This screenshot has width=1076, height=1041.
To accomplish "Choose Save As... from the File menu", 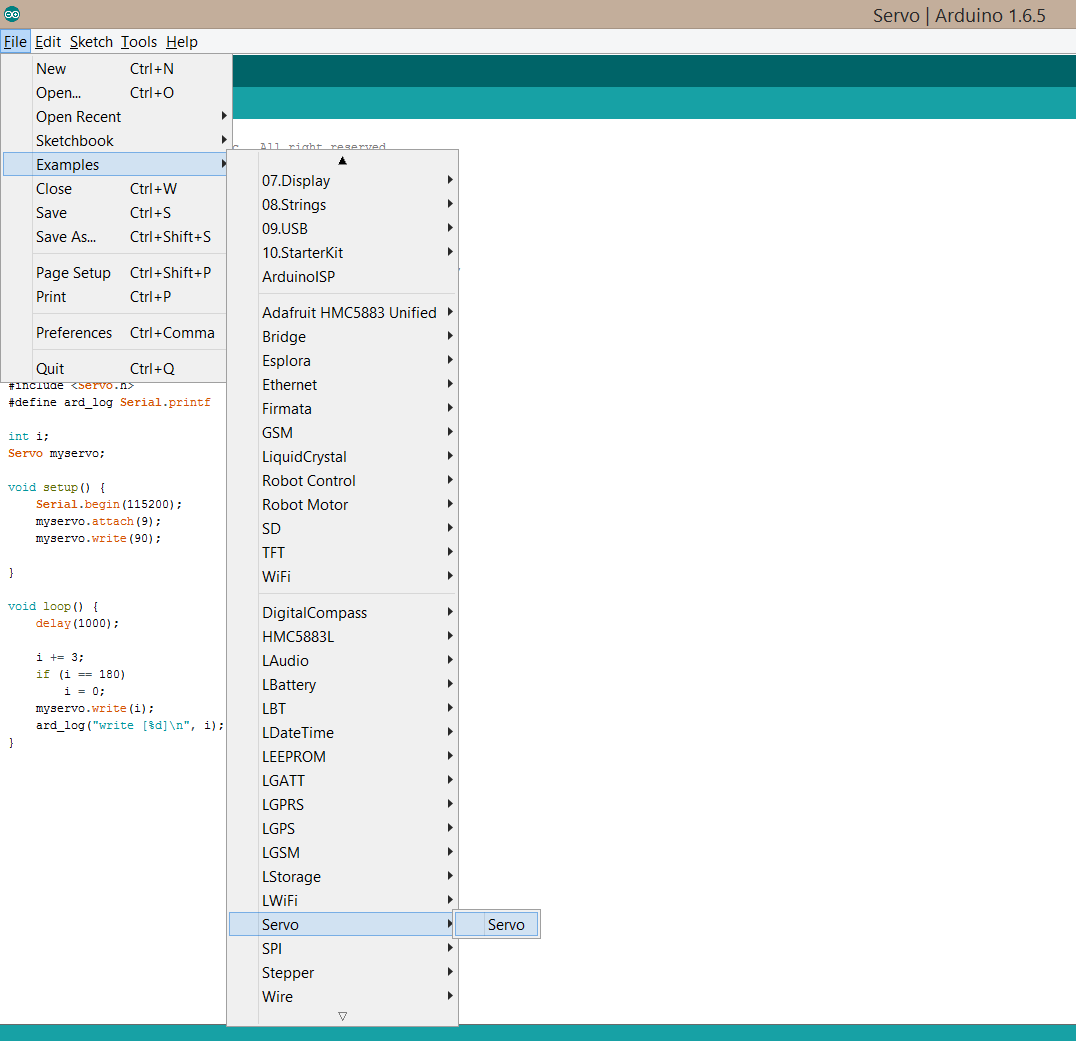I will pyautogui.click(x=115, y=237).
